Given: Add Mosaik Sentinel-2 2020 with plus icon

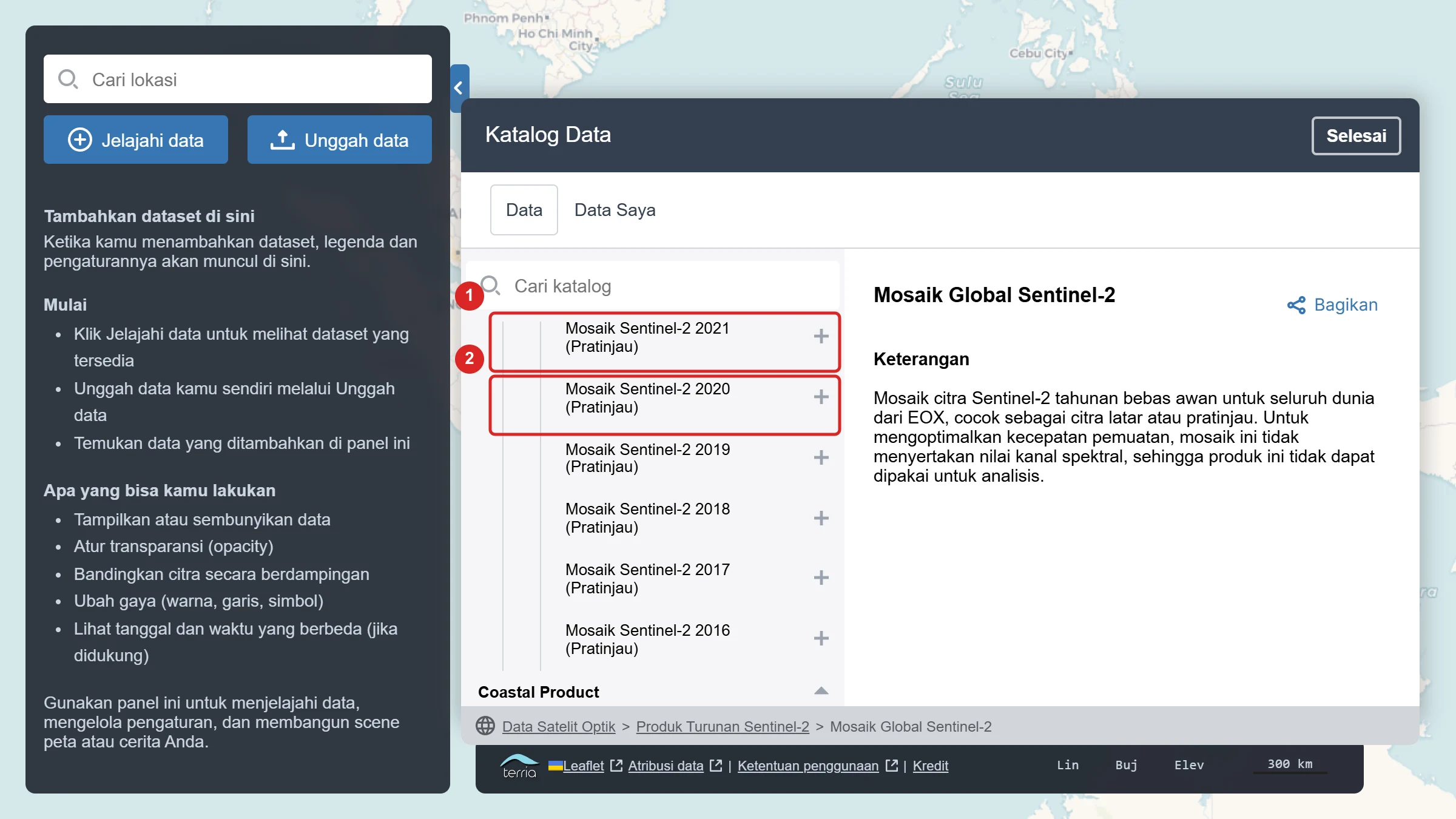Looking at the screenshot, I should [821, 397].
